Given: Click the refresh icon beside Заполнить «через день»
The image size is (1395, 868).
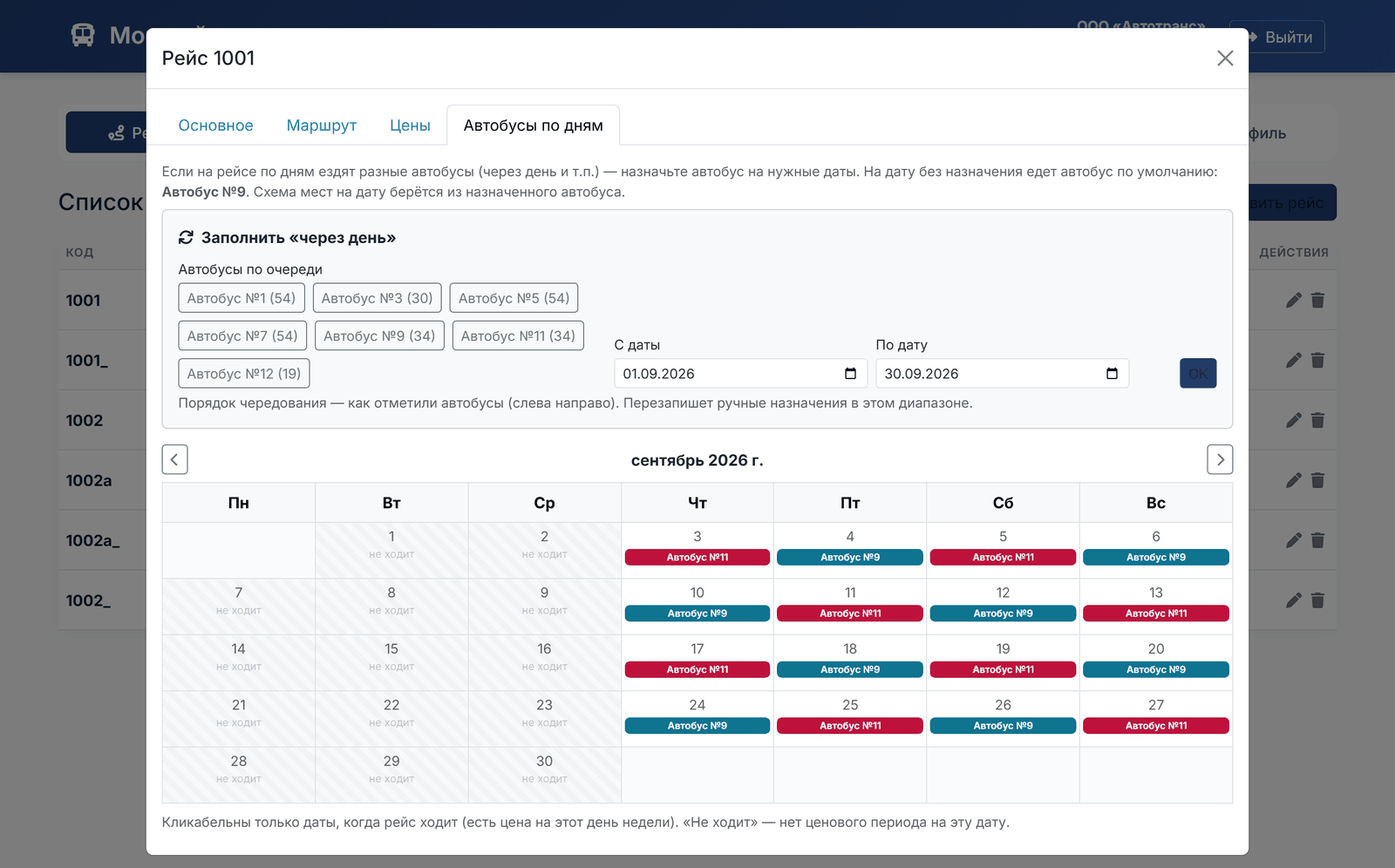Looking at the screenshot, I should coord(186,237).
